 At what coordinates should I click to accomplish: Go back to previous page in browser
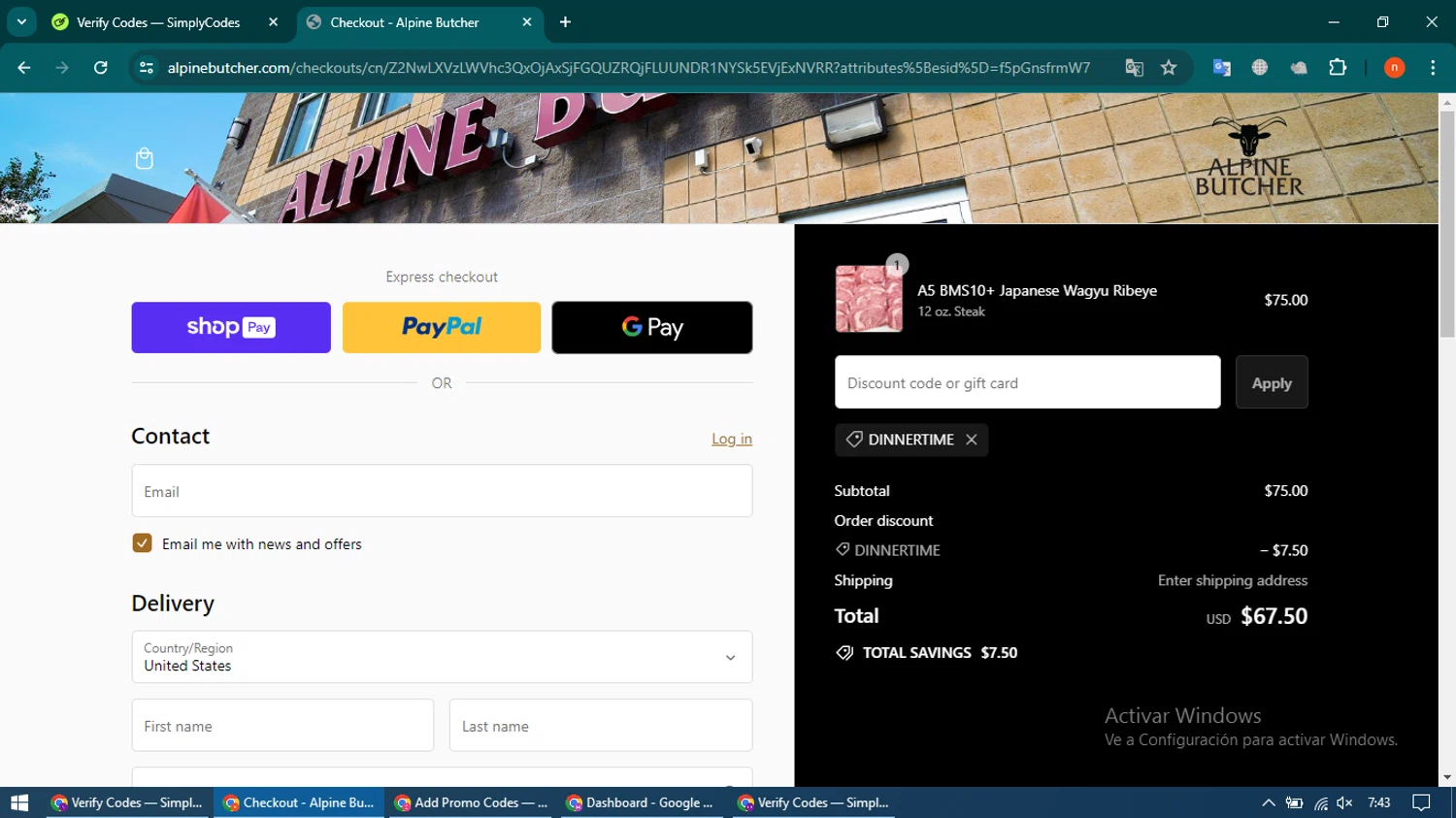click(24, 67)
